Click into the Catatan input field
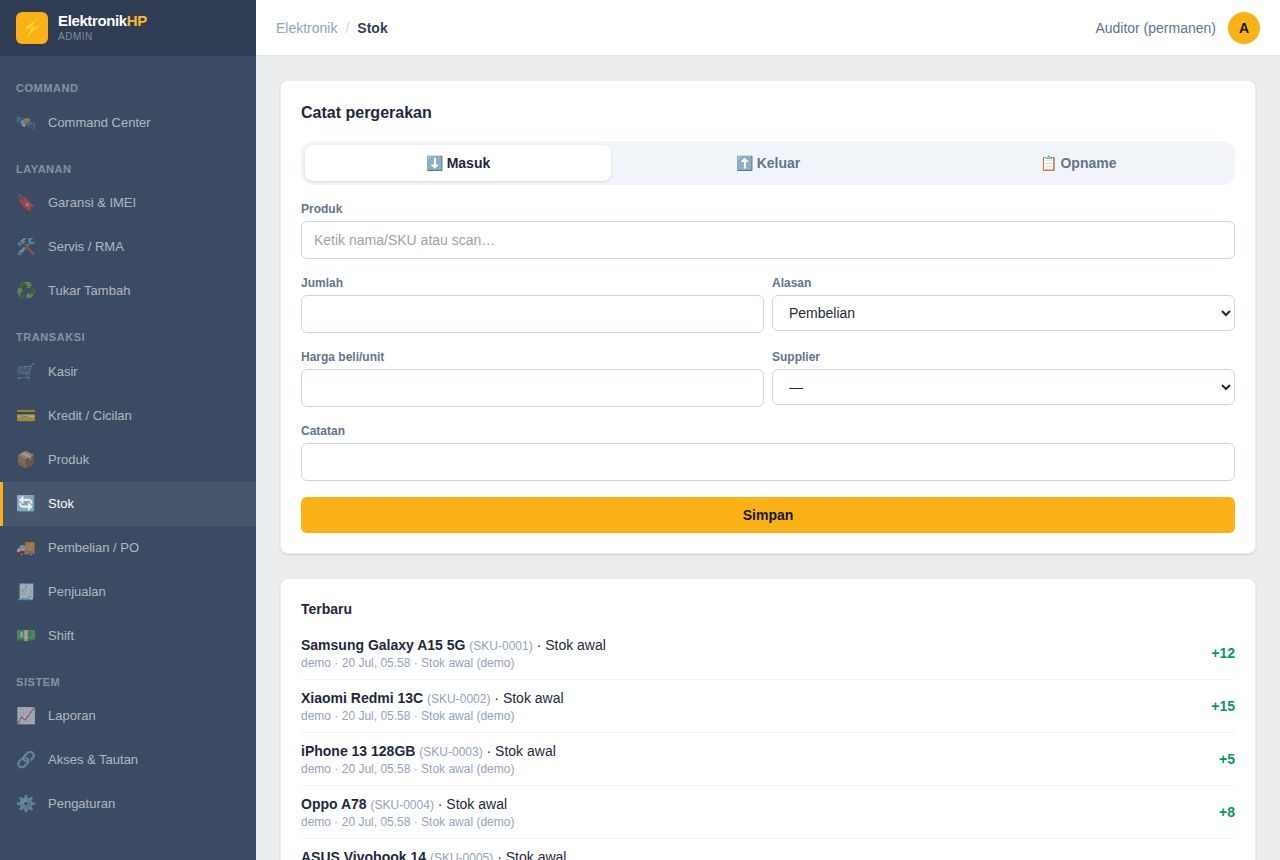This screenshot has width=1280, height=860. [768, 462]
